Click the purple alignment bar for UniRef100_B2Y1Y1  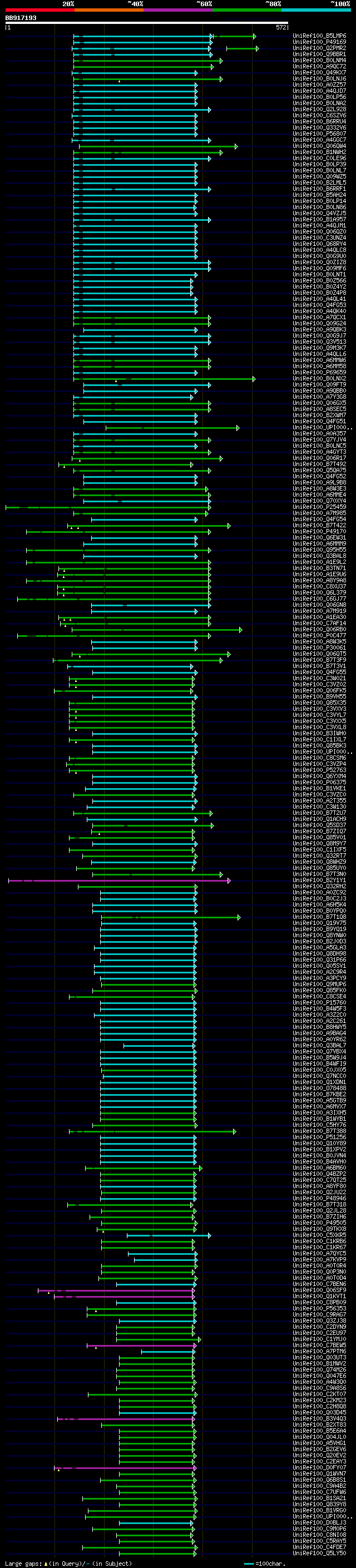119,881
